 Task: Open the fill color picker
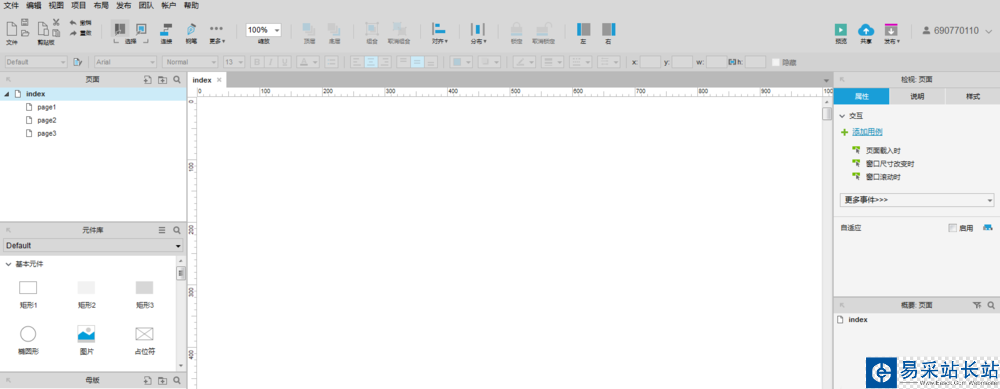(461, 62)
